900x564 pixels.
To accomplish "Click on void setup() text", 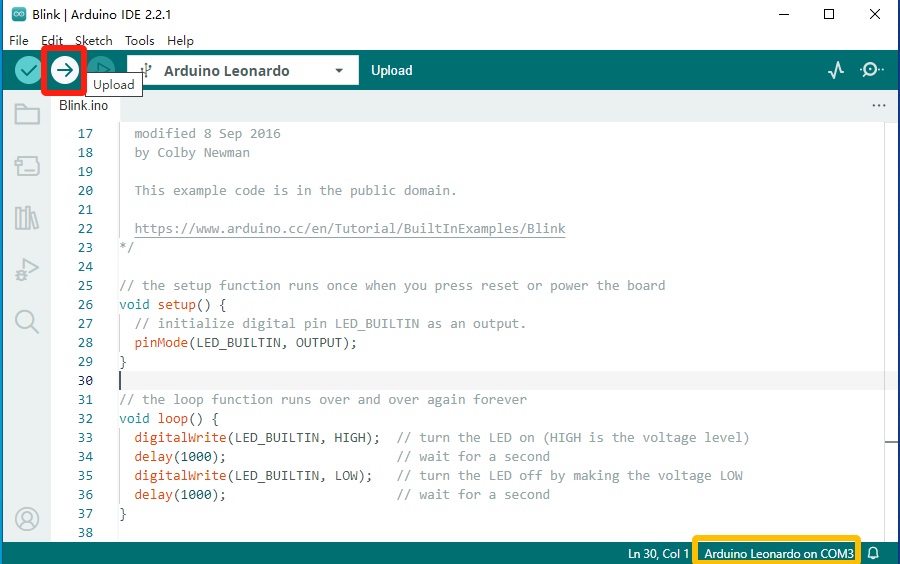I will click(172, 305).
